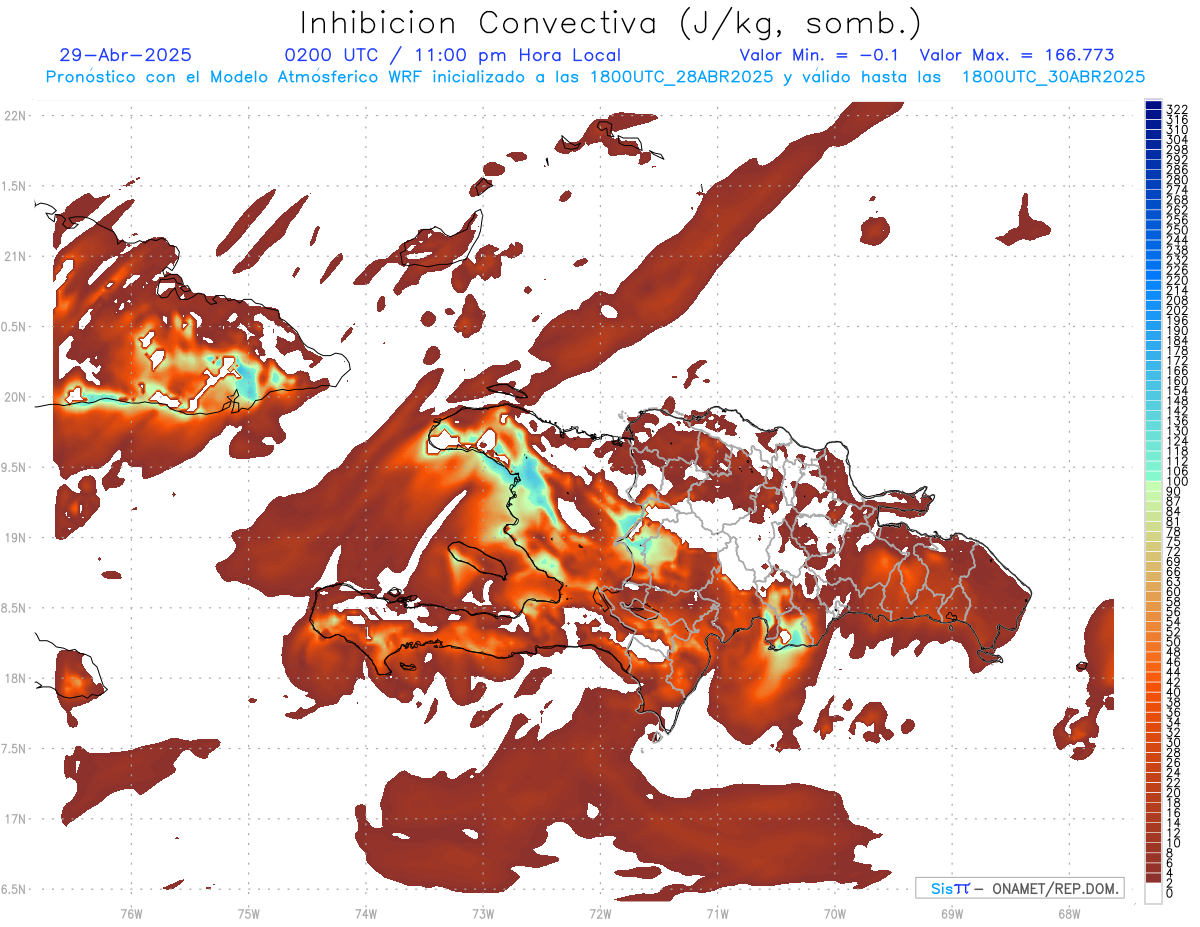Screen dimensions: 1200x927
Task: Click the 68W longitude label
Action: [1068, 914]
